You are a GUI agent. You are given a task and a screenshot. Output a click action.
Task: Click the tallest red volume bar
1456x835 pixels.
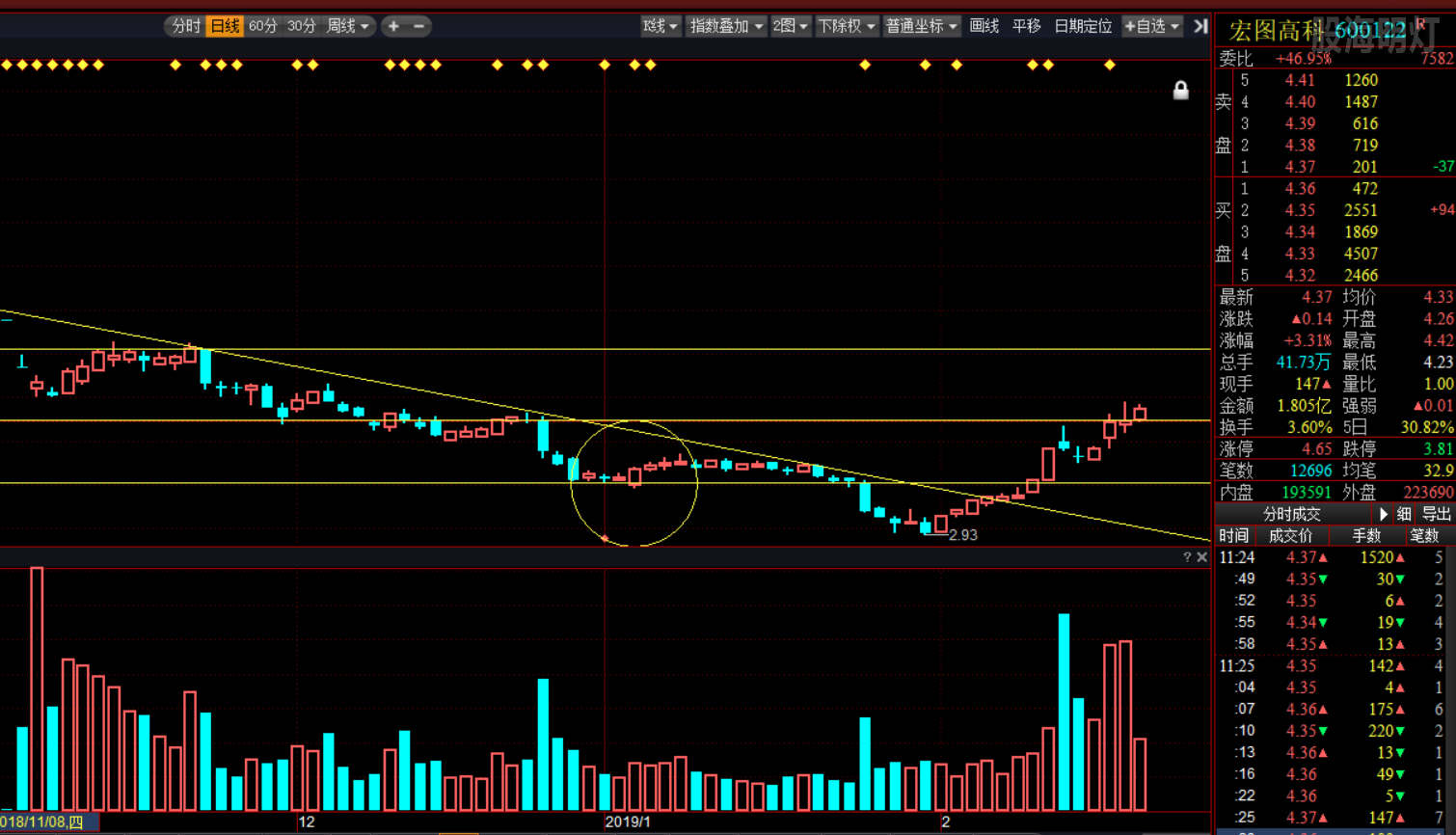[37, 688]
